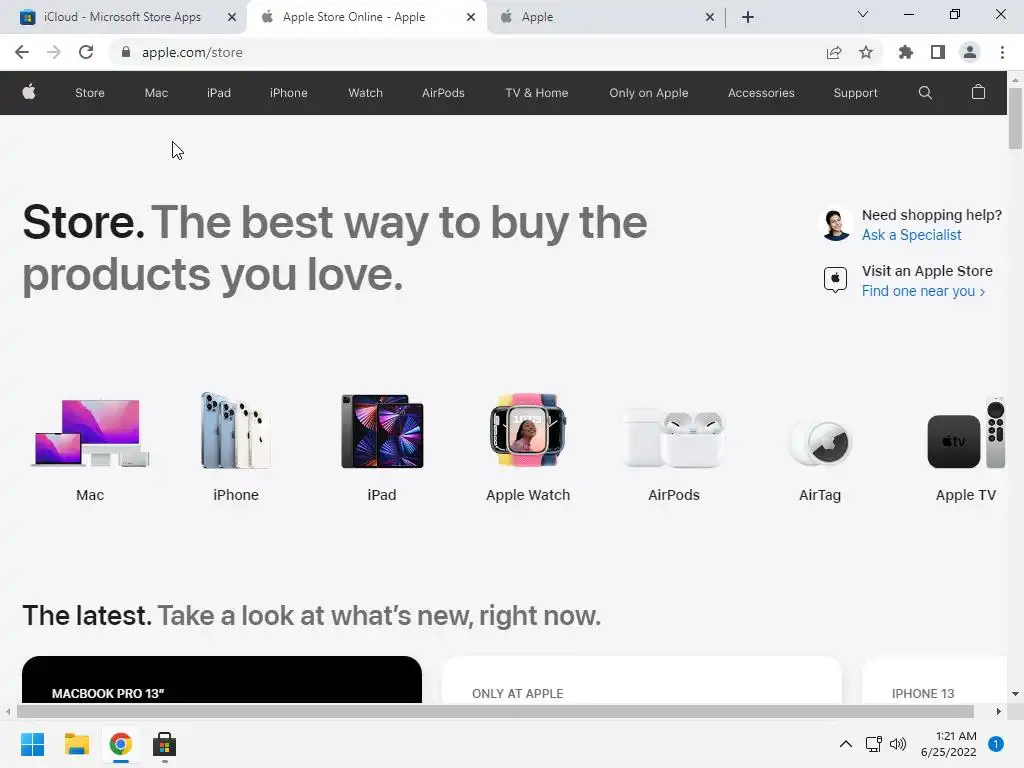Select iPad in the Apple navigation bar

219,93
